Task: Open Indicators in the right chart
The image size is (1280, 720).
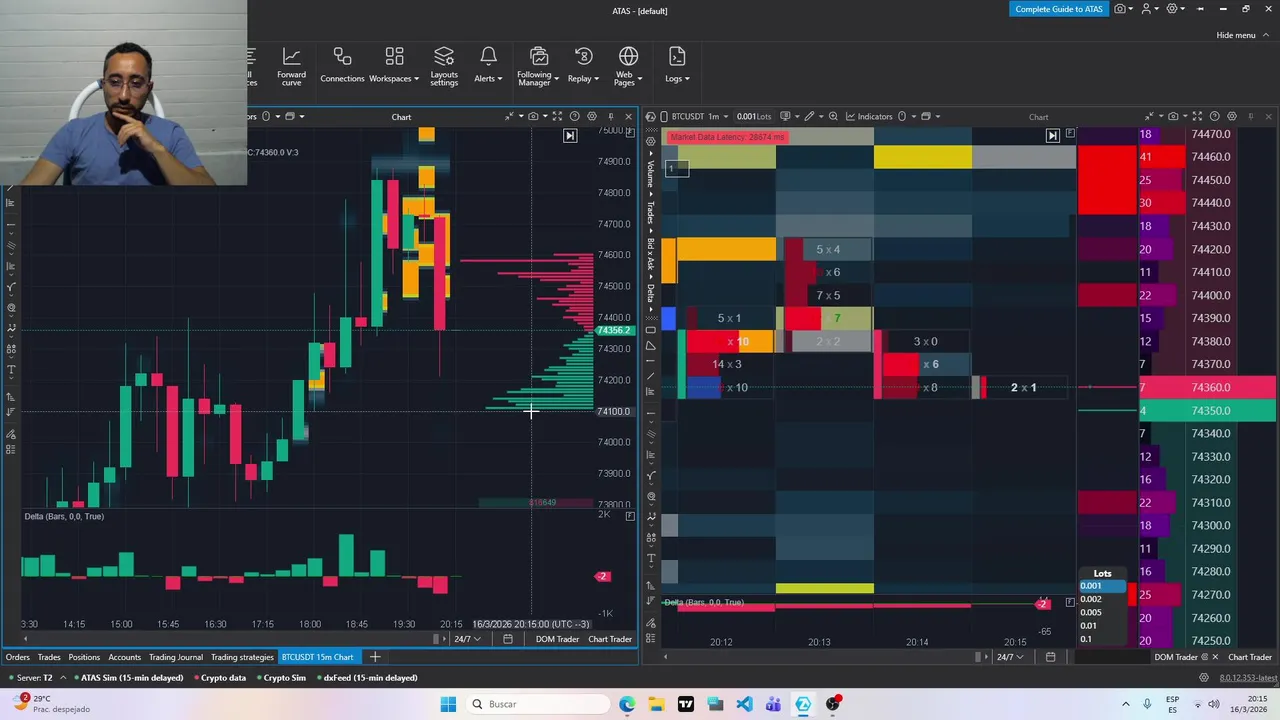Action: coord(868,117)
